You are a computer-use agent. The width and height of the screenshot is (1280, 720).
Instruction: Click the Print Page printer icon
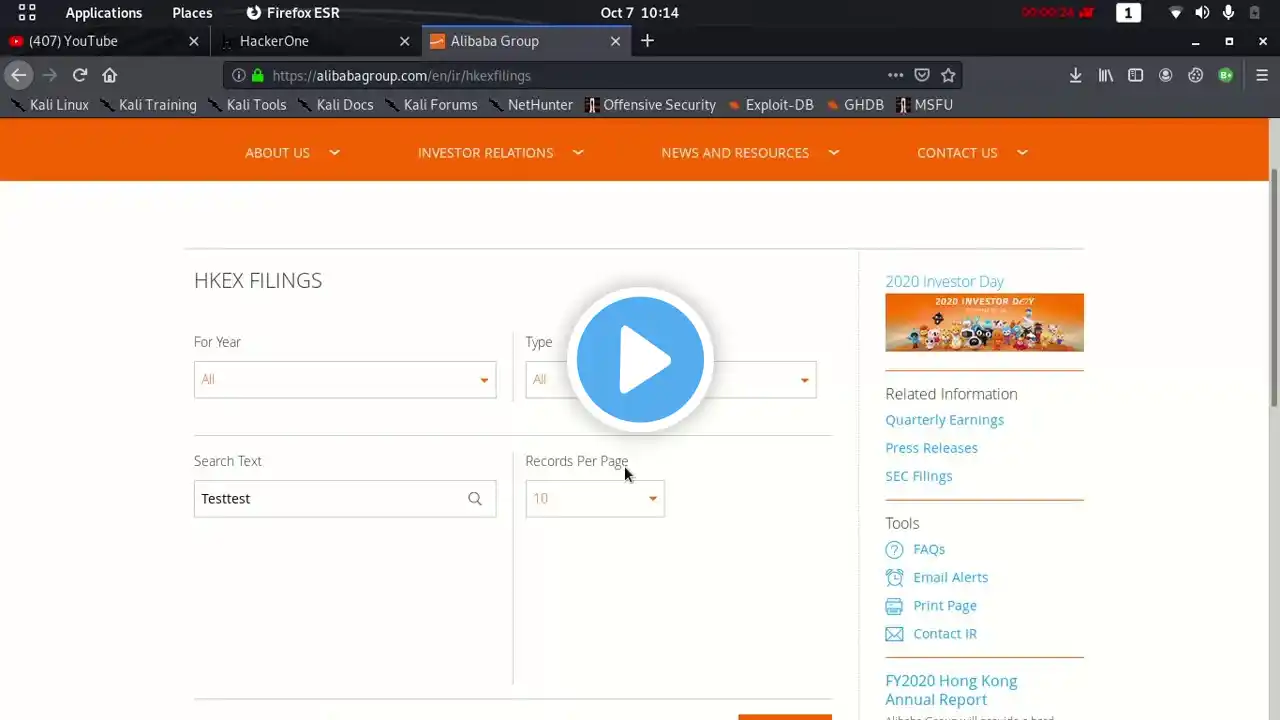coord(894,606)
